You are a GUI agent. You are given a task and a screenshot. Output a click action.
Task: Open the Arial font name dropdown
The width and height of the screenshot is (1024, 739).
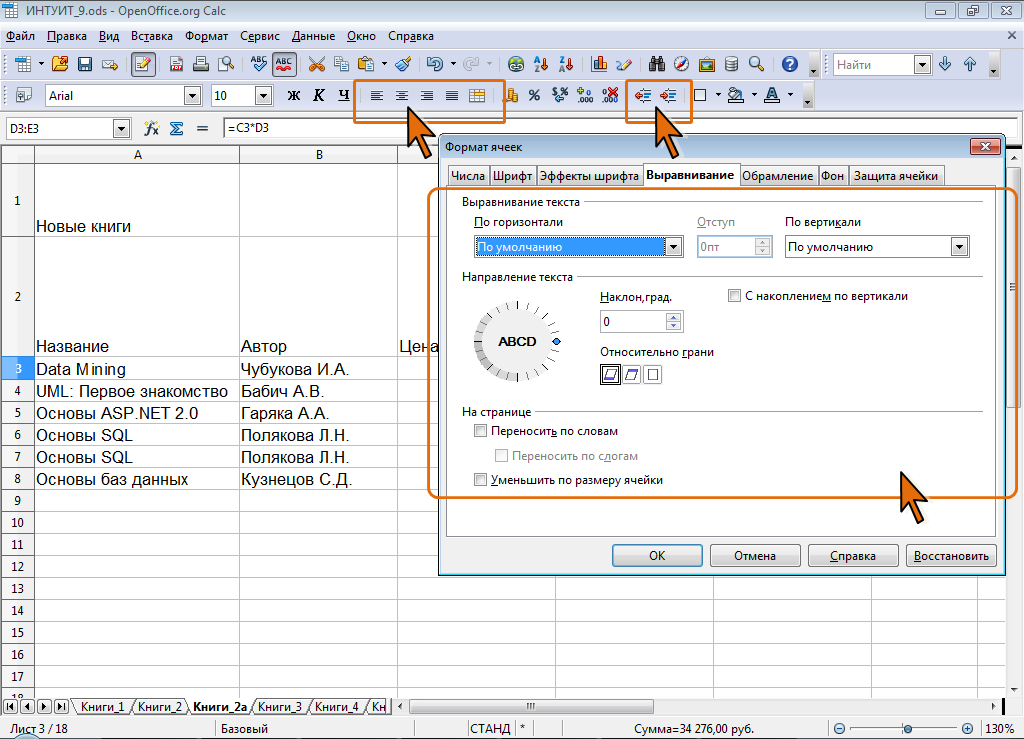coord(192,96)
